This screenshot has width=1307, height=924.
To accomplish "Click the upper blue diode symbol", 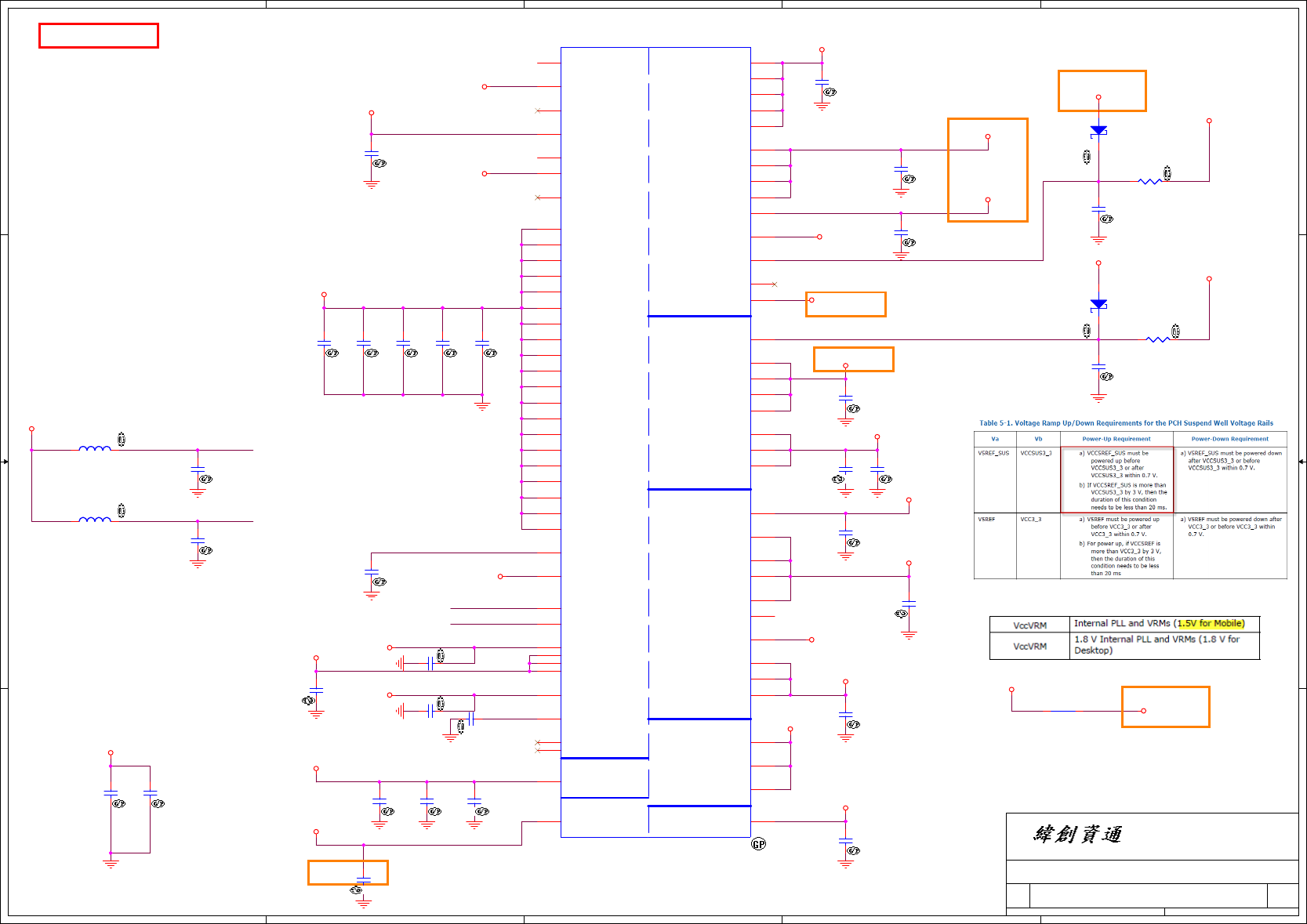I will pos(1098,130).
